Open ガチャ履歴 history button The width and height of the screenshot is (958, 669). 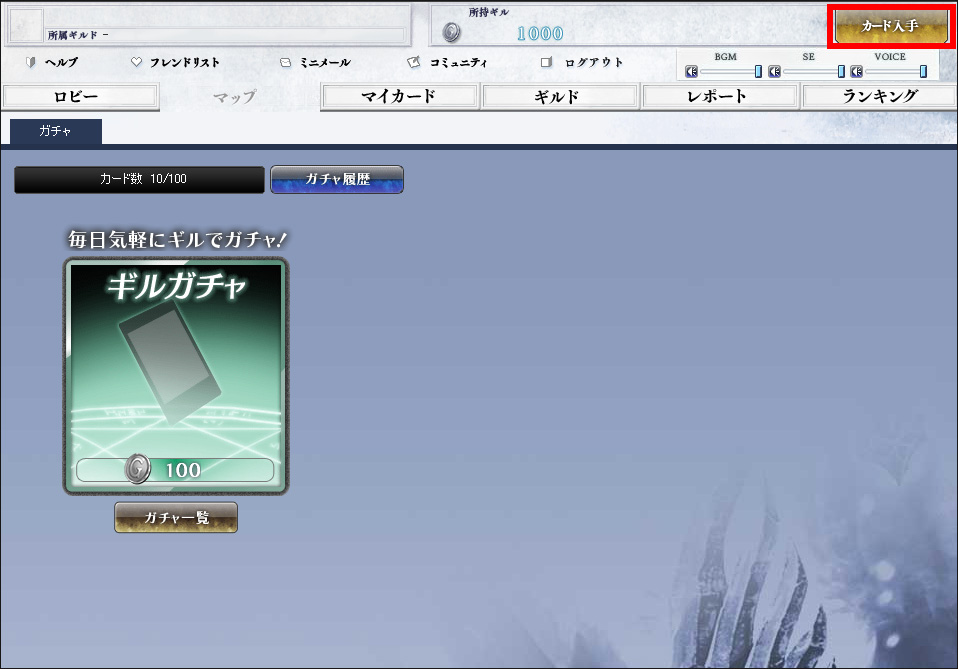(x=337, y=180)
